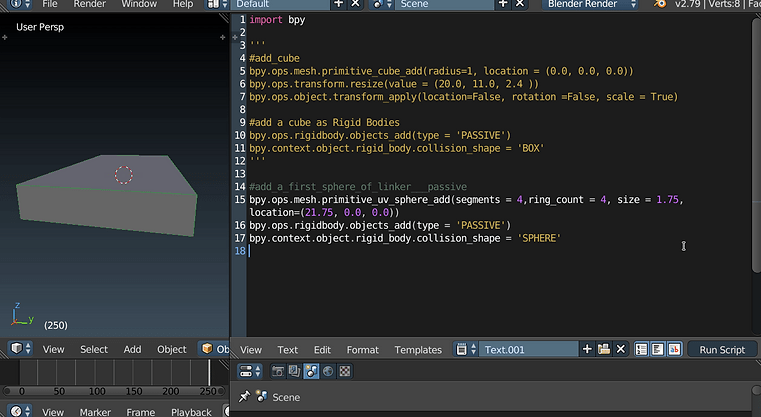Open the Properties editor type selector
The width and height of the screenshot is (761, 417).
(x=250, y=371)
